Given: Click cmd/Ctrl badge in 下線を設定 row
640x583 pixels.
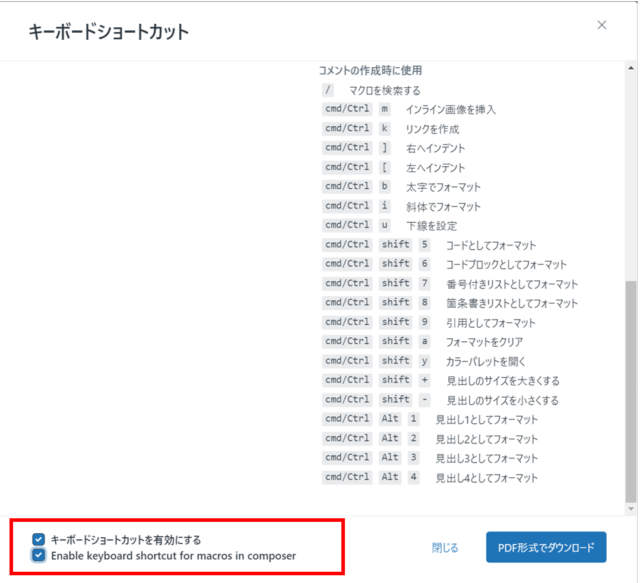Looking at the screenshot, I should (347, 225).
